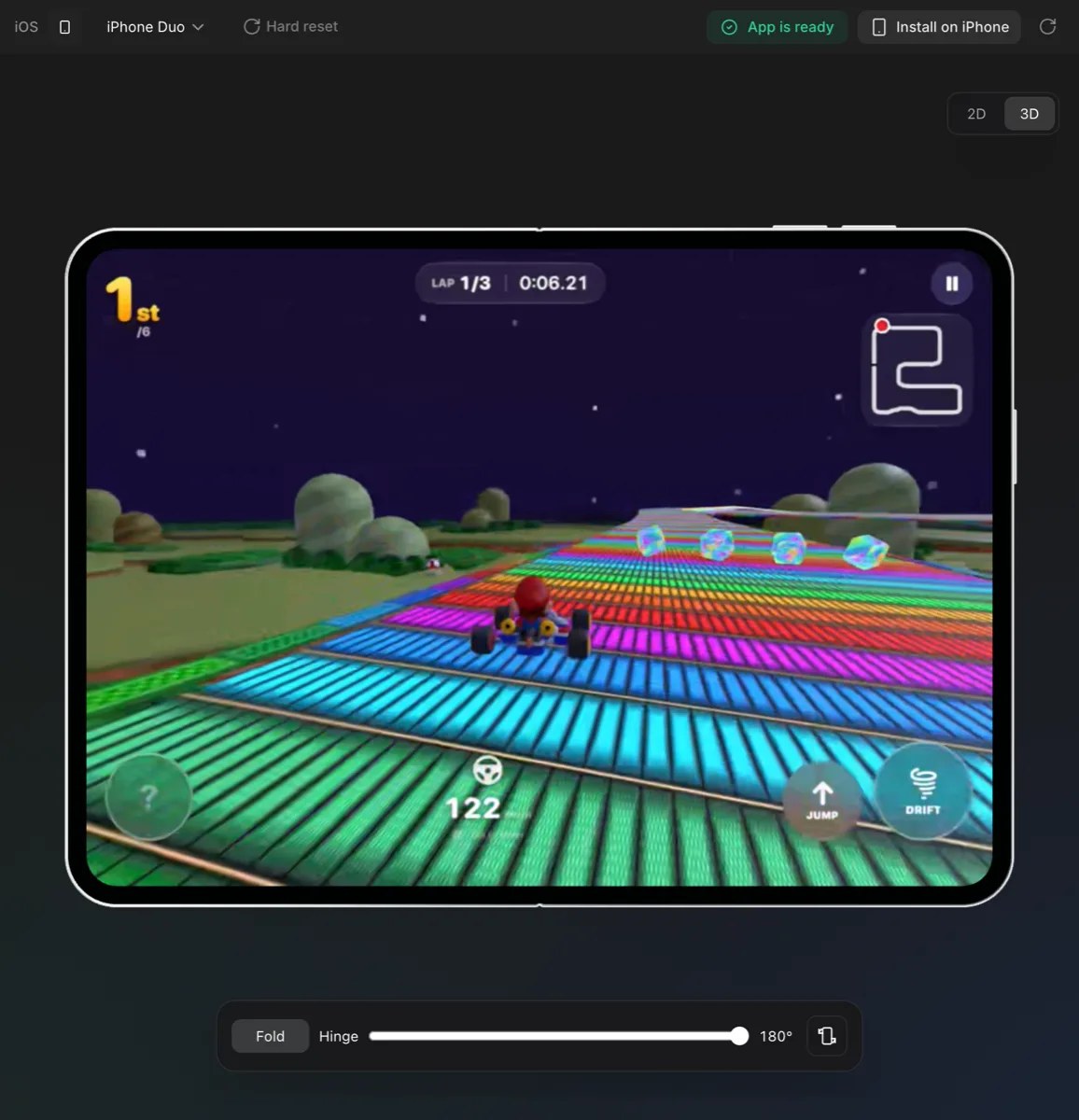
Task: Click the 122 speed readout
Action: tap(473, 808)
